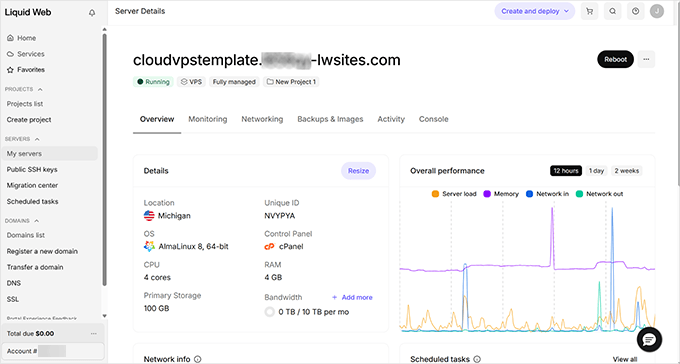Switch to the Overview tab

tap(157, 119)
